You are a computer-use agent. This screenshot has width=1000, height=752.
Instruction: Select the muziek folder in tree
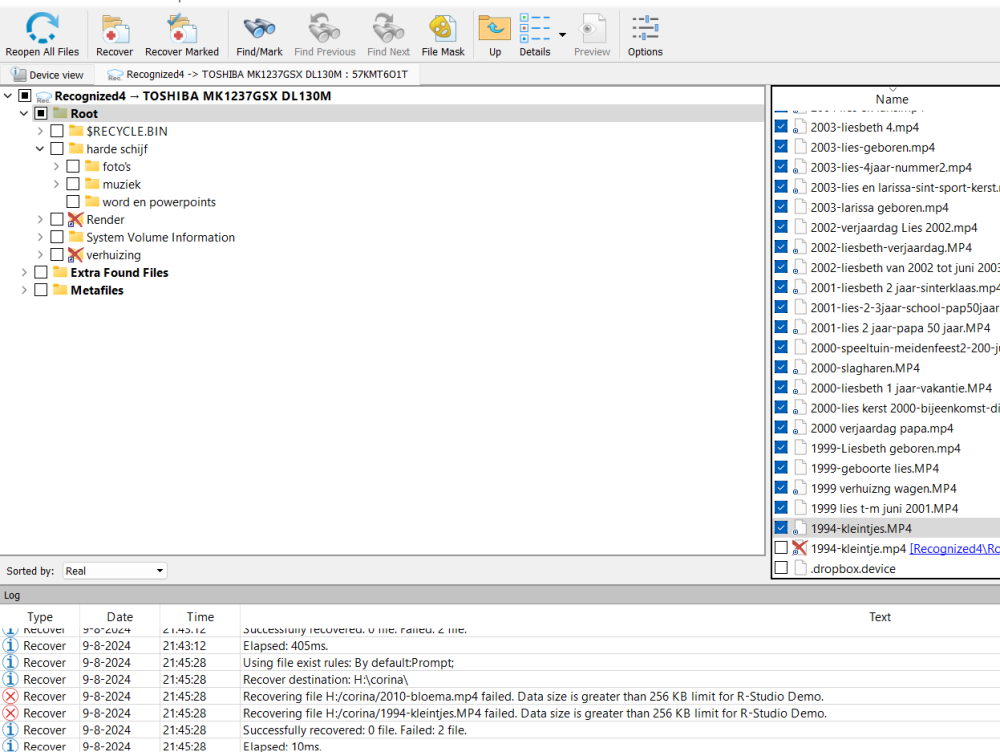tap(121, 184)
